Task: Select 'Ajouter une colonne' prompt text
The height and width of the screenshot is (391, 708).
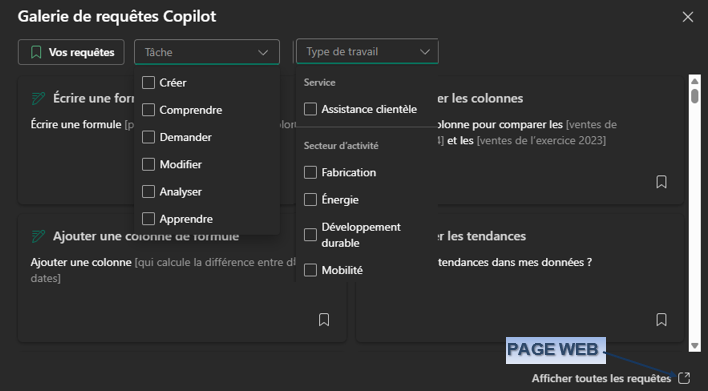Action: pos(81,262)
